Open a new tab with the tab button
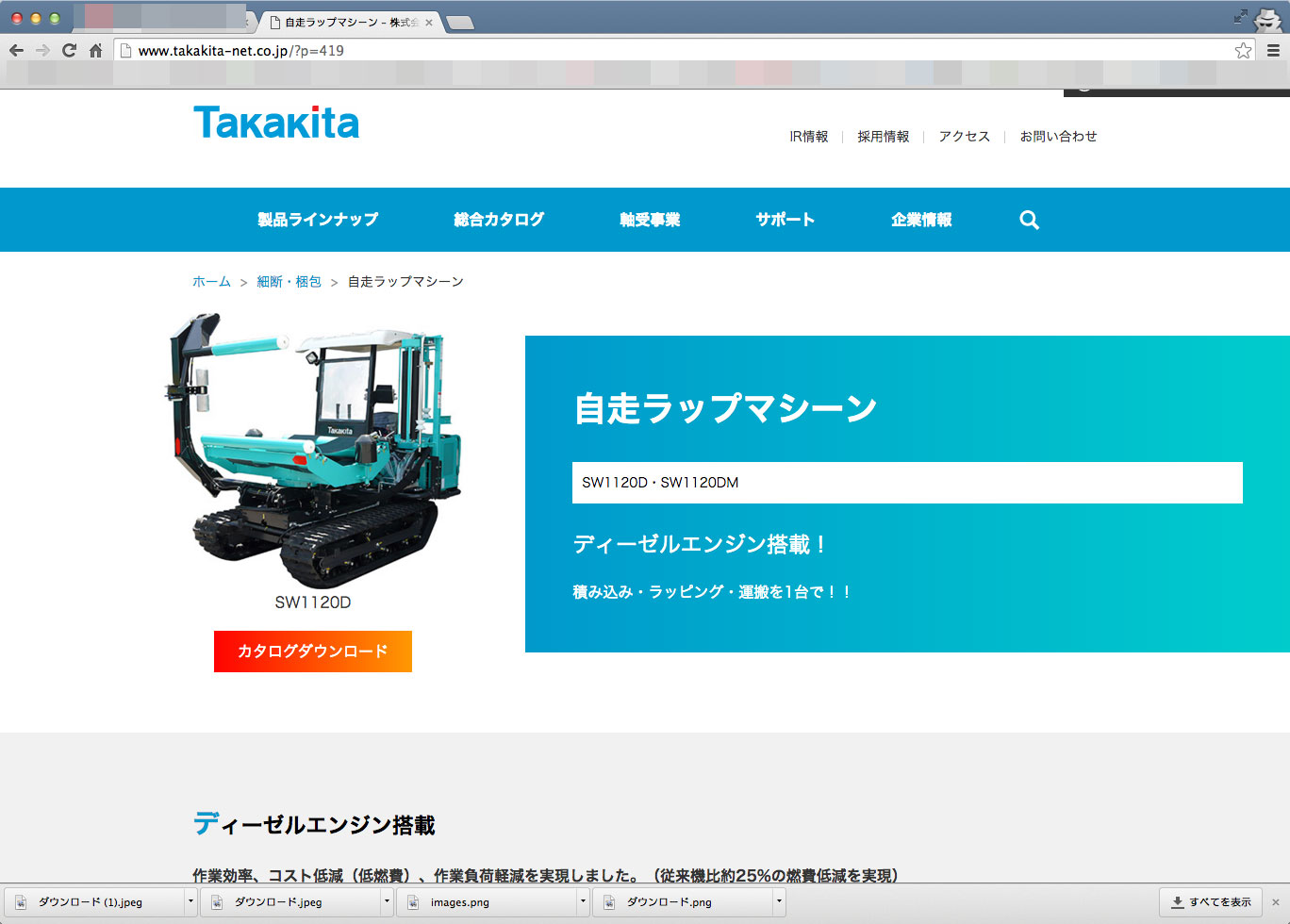The height and width of the screenshot is (924, 1290). coord(459,23)
